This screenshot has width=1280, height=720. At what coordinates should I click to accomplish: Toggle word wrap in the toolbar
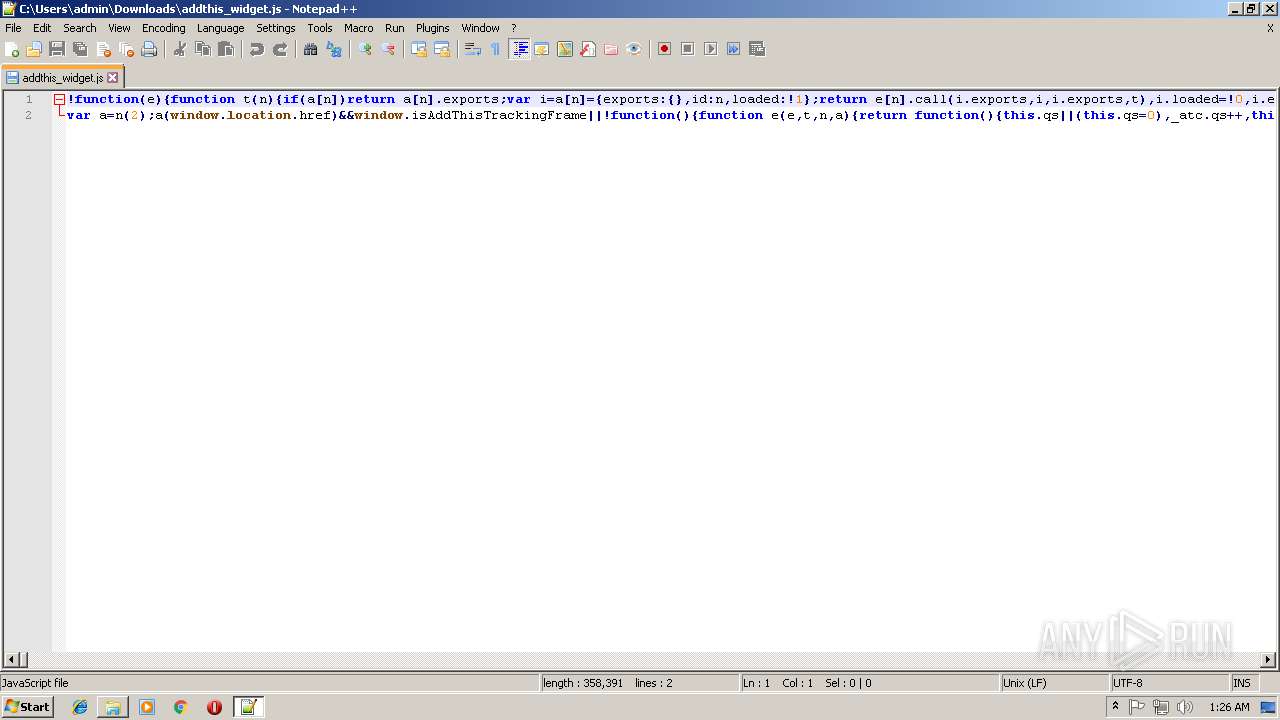473,49
